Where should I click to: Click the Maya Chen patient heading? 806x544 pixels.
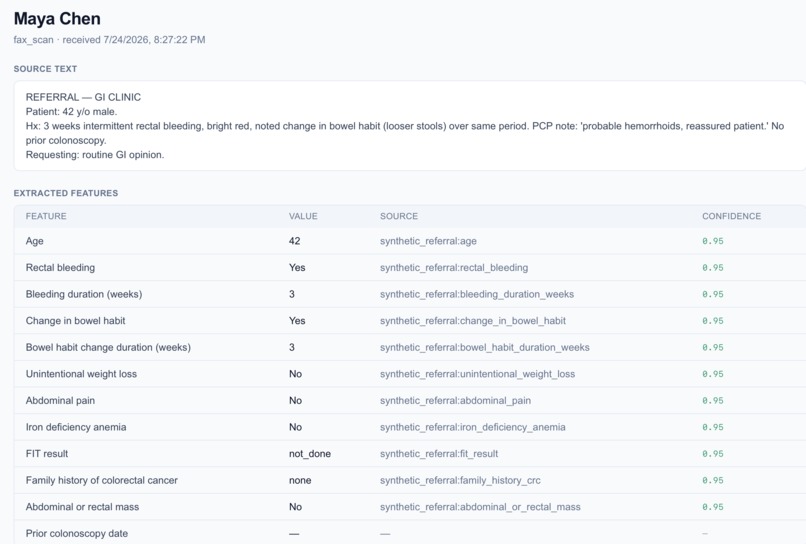pyautogui.click(x=57, y=19)
